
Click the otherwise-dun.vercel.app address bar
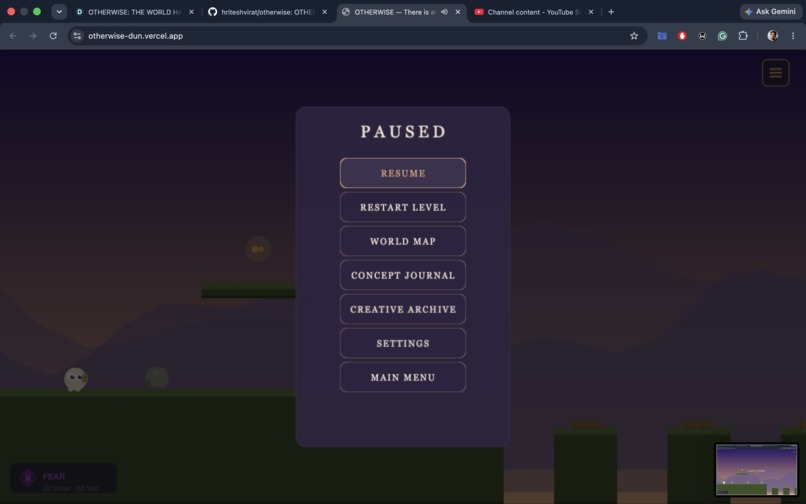355,35
